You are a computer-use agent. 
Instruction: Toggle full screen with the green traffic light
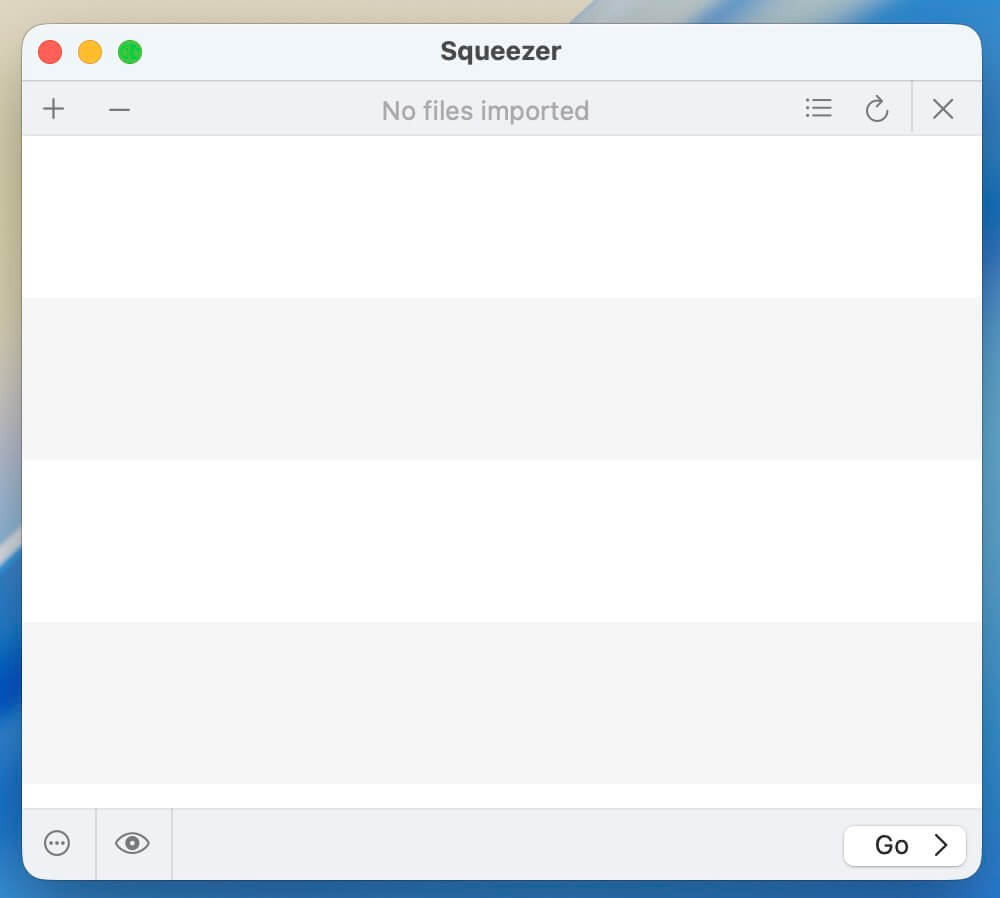[130, 51]
